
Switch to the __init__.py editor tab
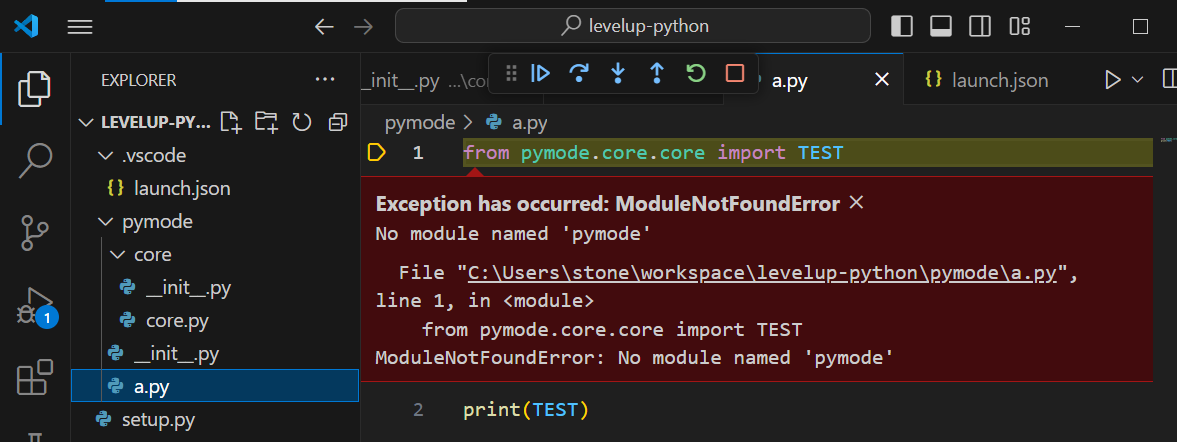[424, 80]
